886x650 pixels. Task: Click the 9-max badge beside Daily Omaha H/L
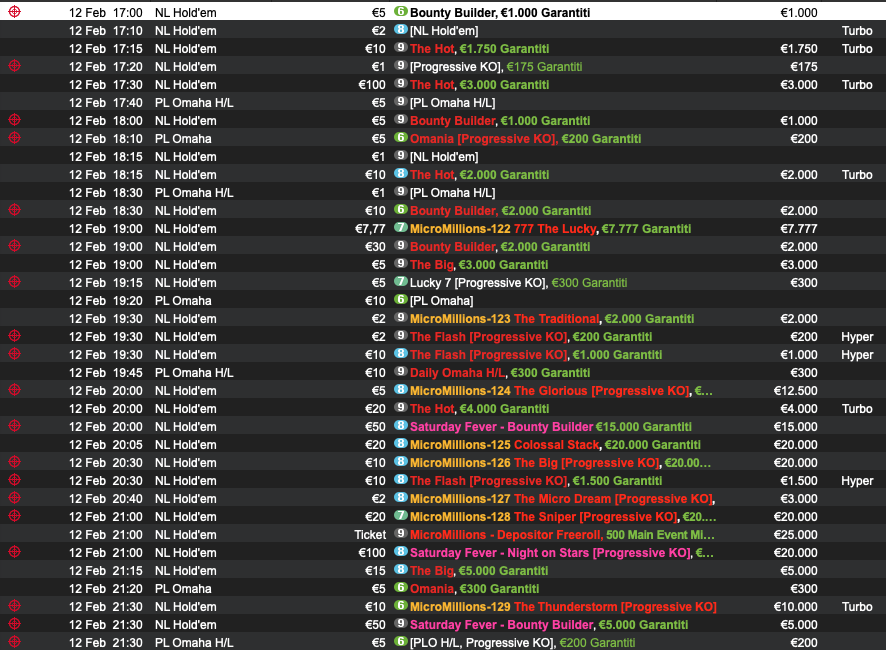coord(401,371)
